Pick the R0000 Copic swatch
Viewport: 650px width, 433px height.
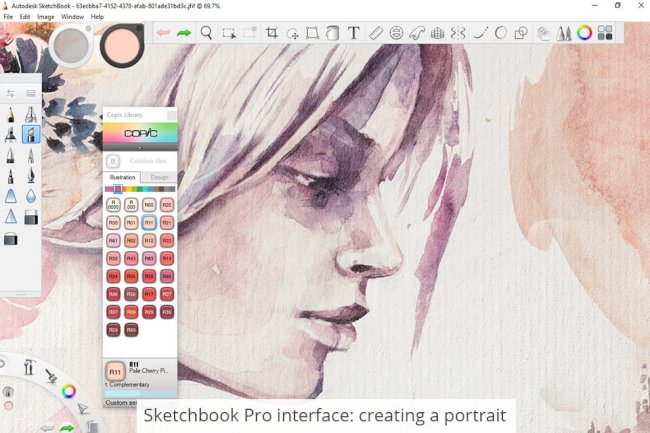(x=113, y=205)
